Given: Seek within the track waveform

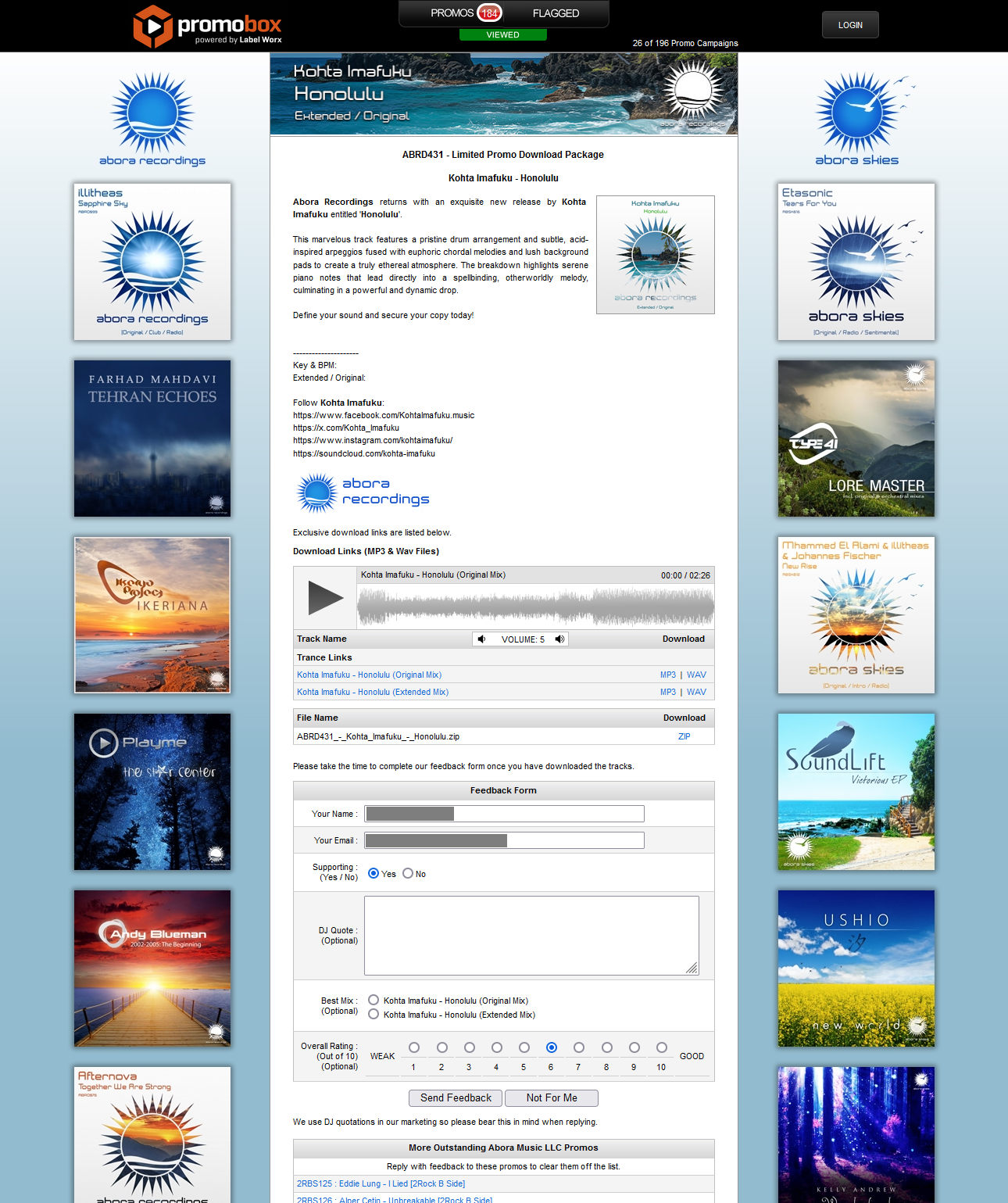Looking at the screenshot, I should (x=535, y=606).
